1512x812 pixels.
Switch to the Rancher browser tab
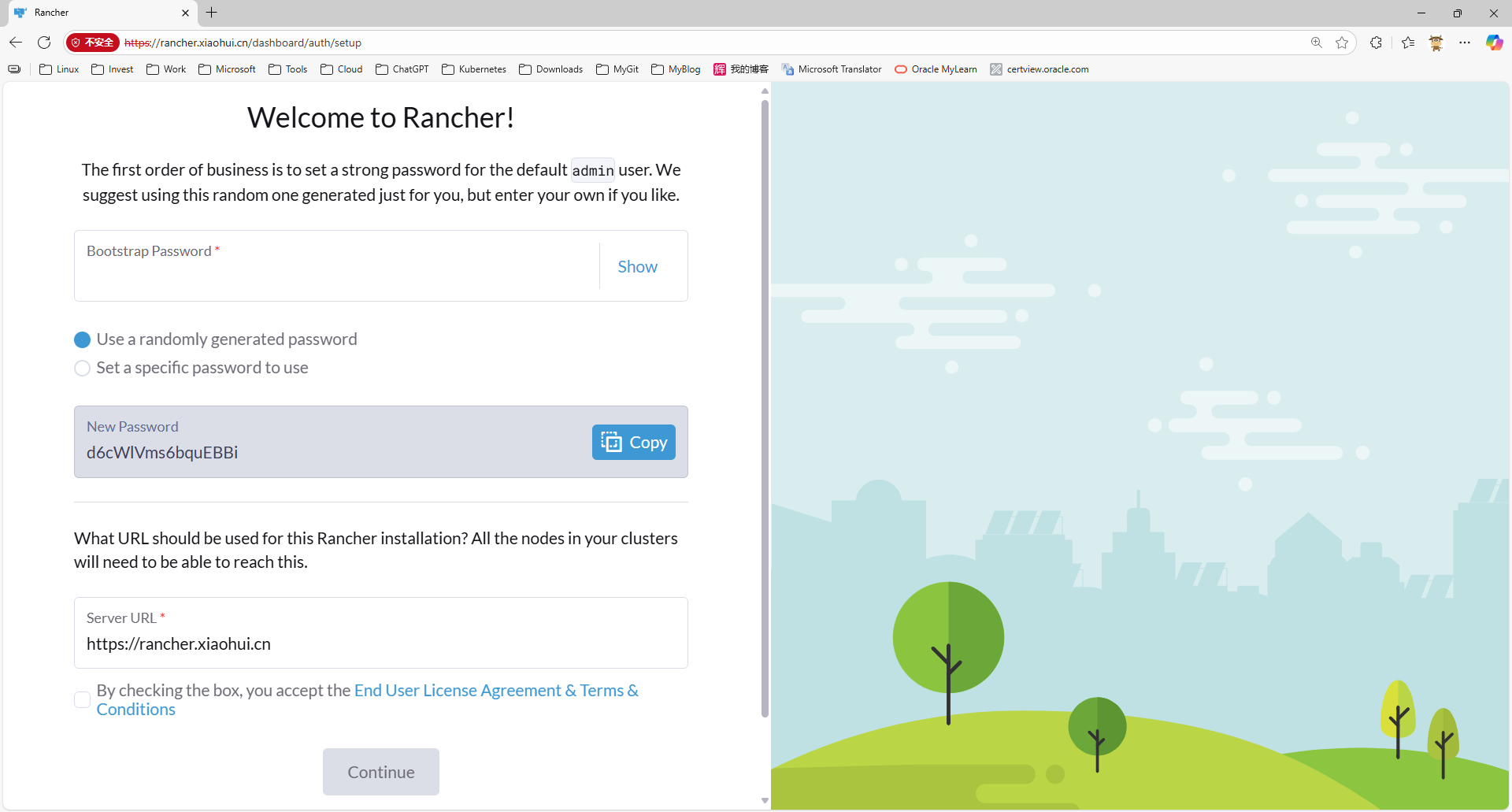tap(94, 13)
